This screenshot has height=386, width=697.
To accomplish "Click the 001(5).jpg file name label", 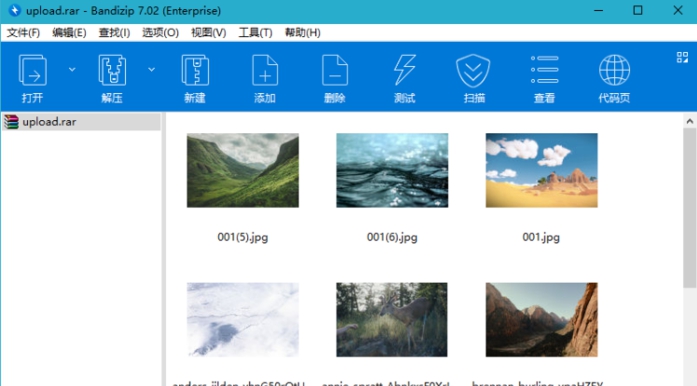I will tap(243, 237).
